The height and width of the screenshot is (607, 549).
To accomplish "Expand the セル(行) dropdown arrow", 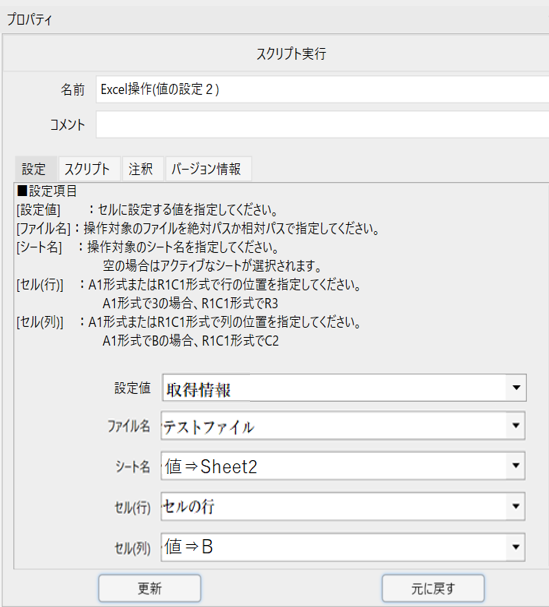I will (x=515, y=506).
